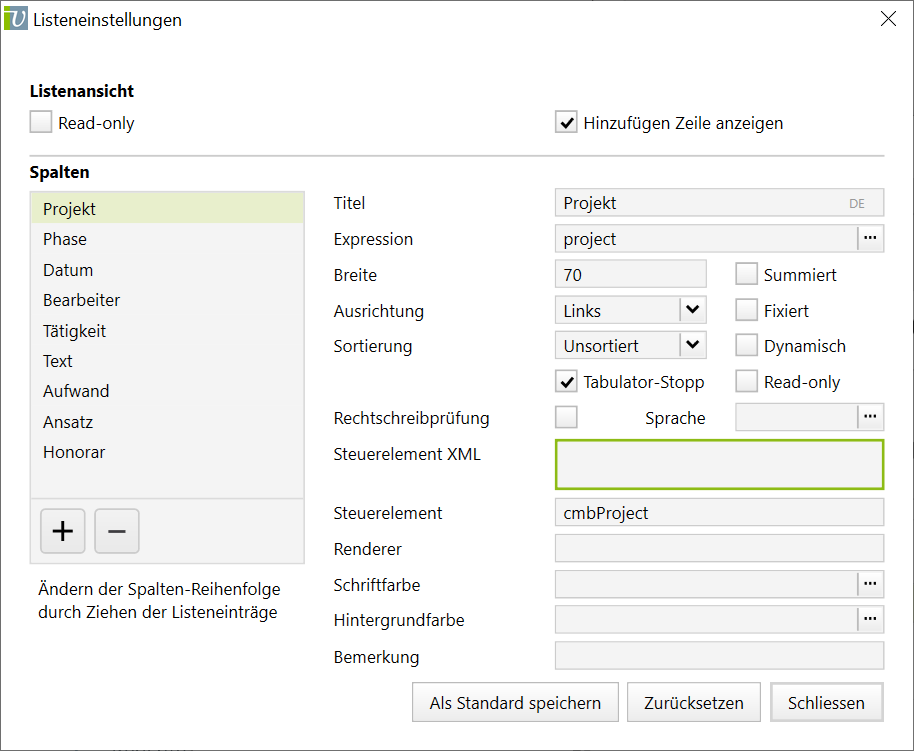Select the Datum column in the list
The image size is (914, 751).
(68, 270)
